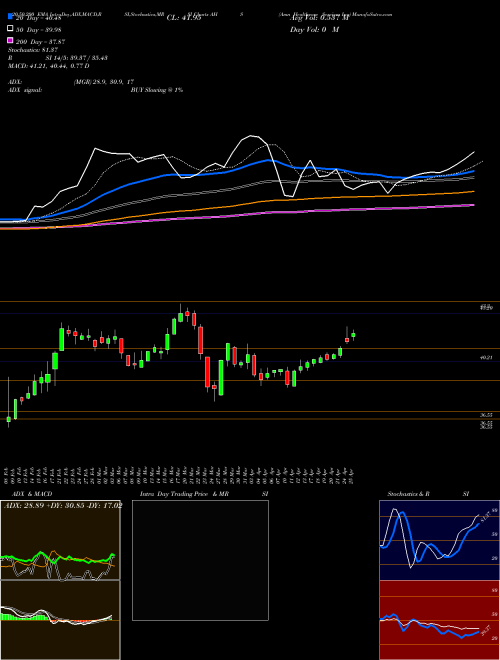Click the first green candlestick above 08 Feb

click(x=8, y=419)
